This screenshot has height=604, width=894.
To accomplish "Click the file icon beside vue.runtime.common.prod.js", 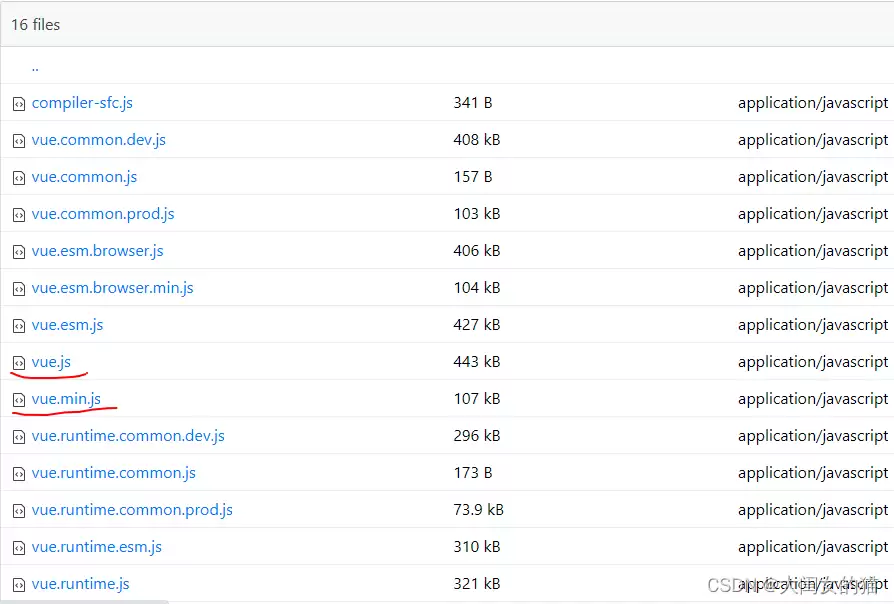I will pyautogui.click(x=19, y=511).
